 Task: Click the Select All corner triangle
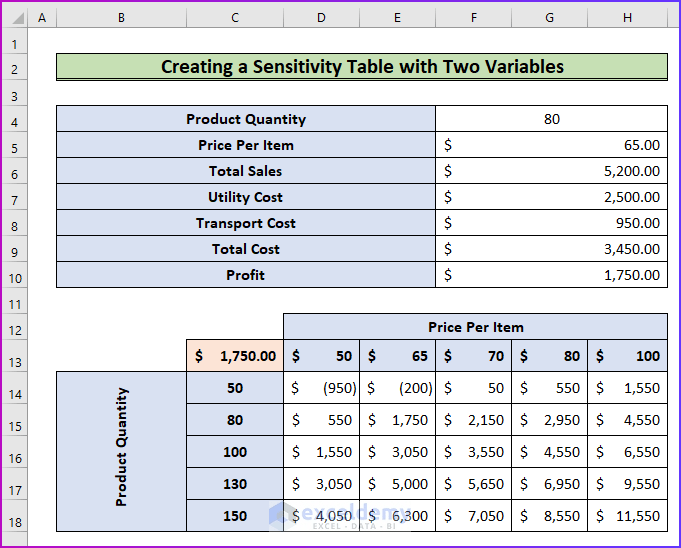pos(16,17)
